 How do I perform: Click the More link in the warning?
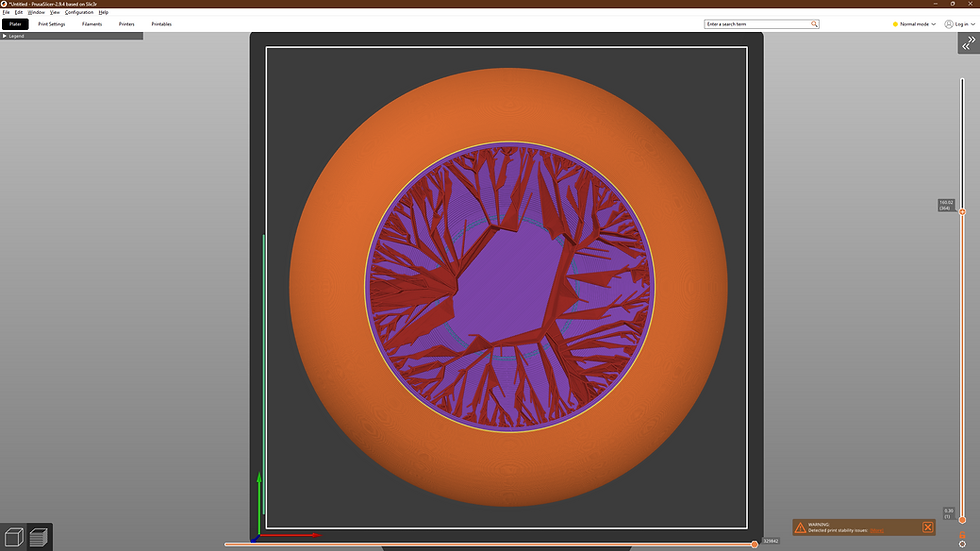click(877, 530)
